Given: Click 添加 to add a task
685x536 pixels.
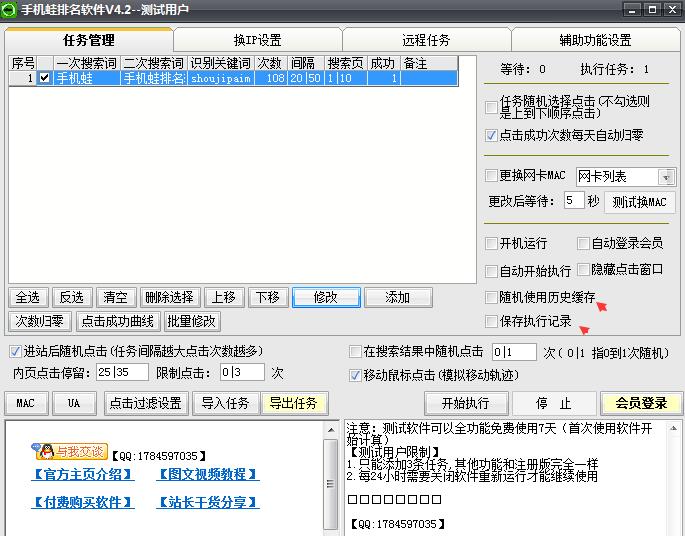Looking at the screenshot, I should click(398, 297).
